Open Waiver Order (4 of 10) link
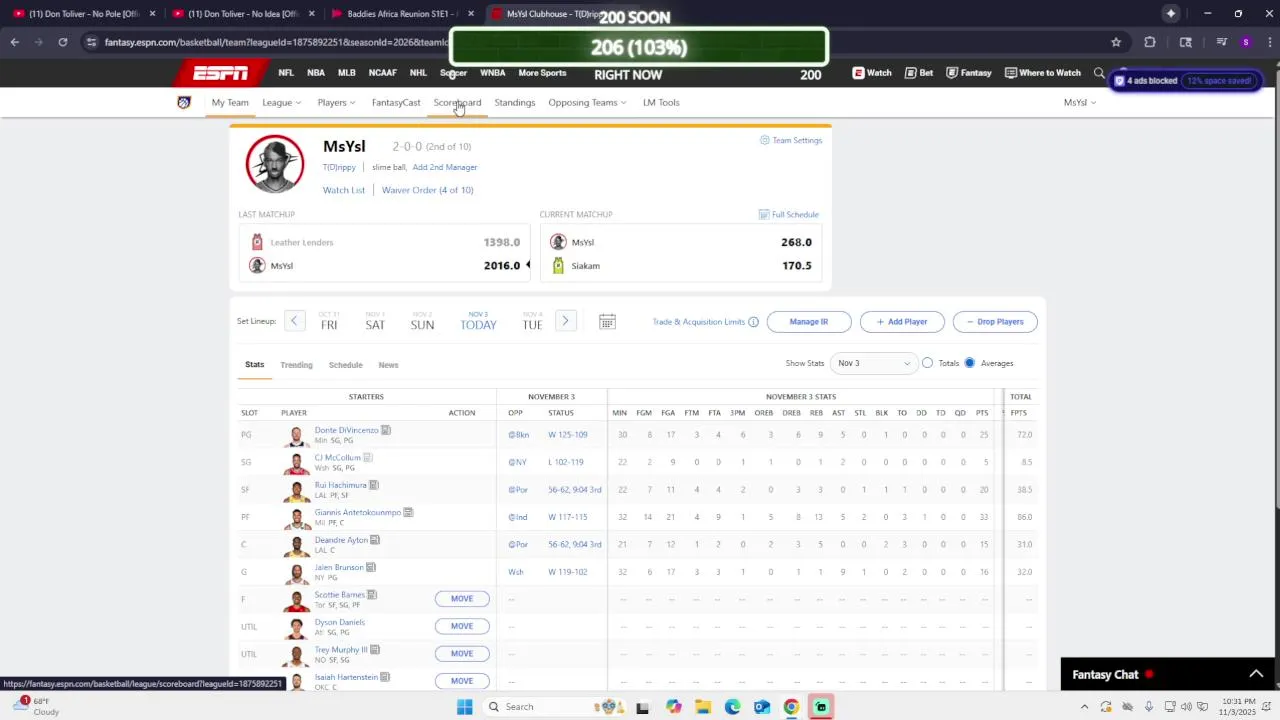1280x720 pixels. click(427, 190)
